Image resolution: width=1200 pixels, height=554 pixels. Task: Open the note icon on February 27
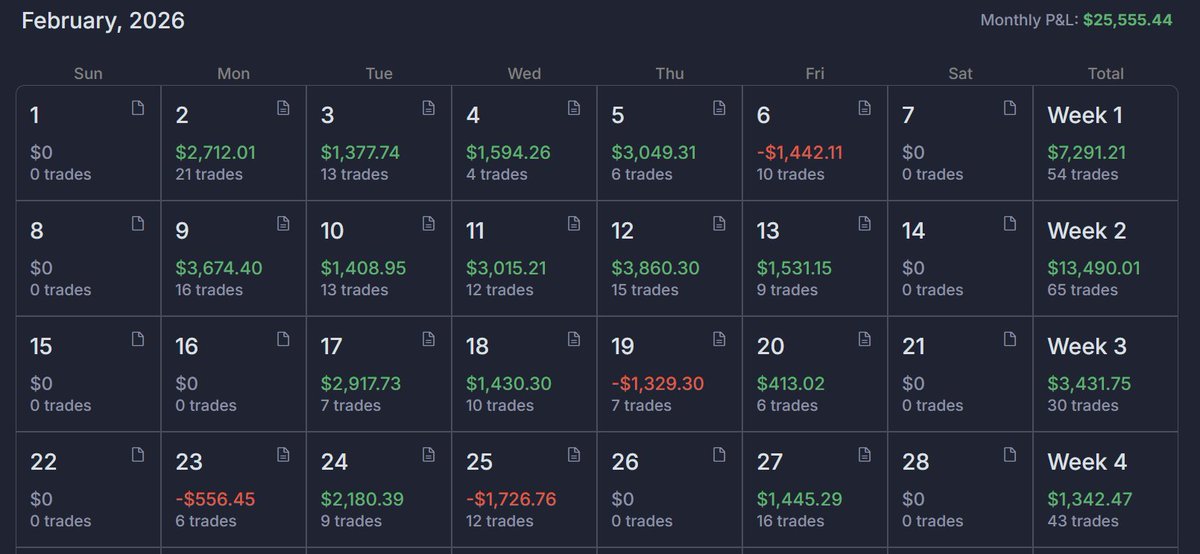(x=865, y=454)
